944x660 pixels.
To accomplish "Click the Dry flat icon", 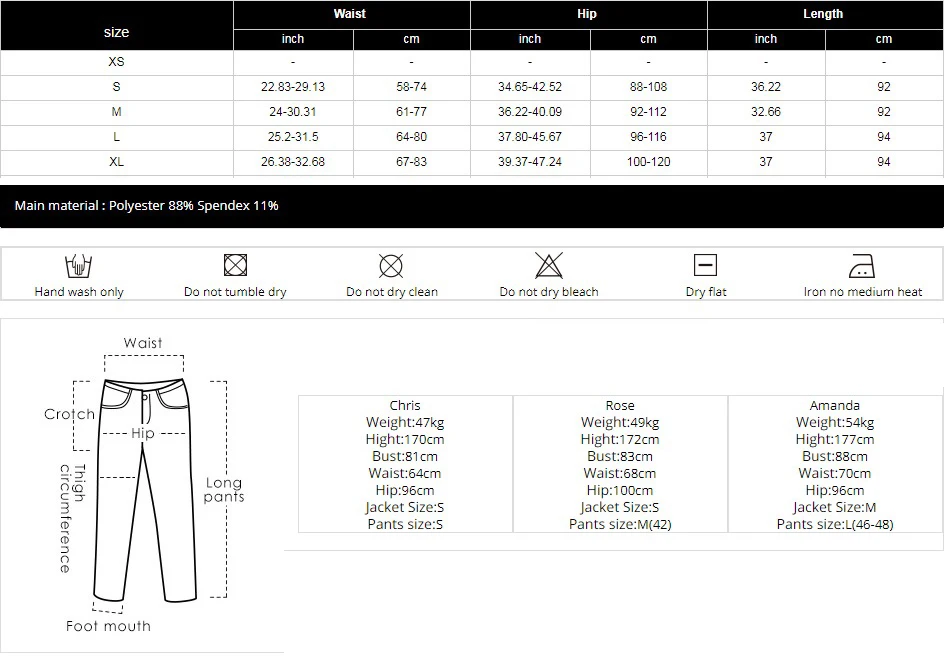I will coord(705,265).
